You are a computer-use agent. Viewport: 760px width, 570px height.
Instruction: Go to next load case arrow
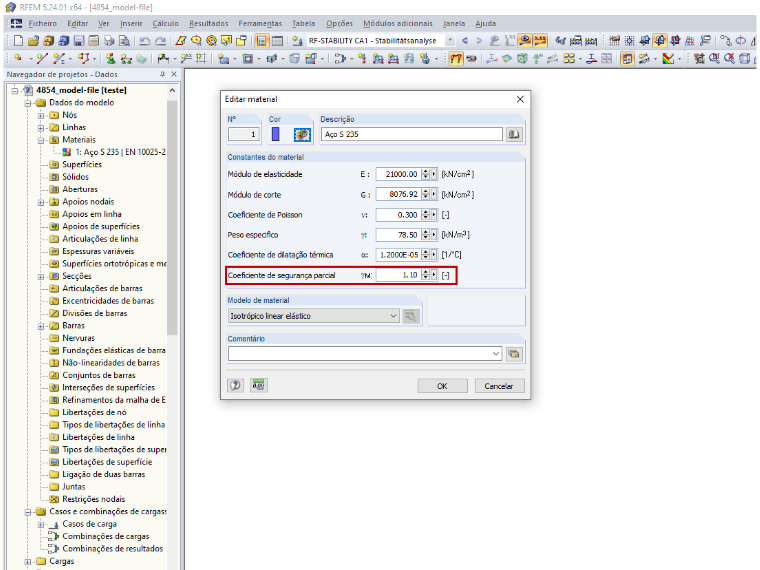click(479, 41)
